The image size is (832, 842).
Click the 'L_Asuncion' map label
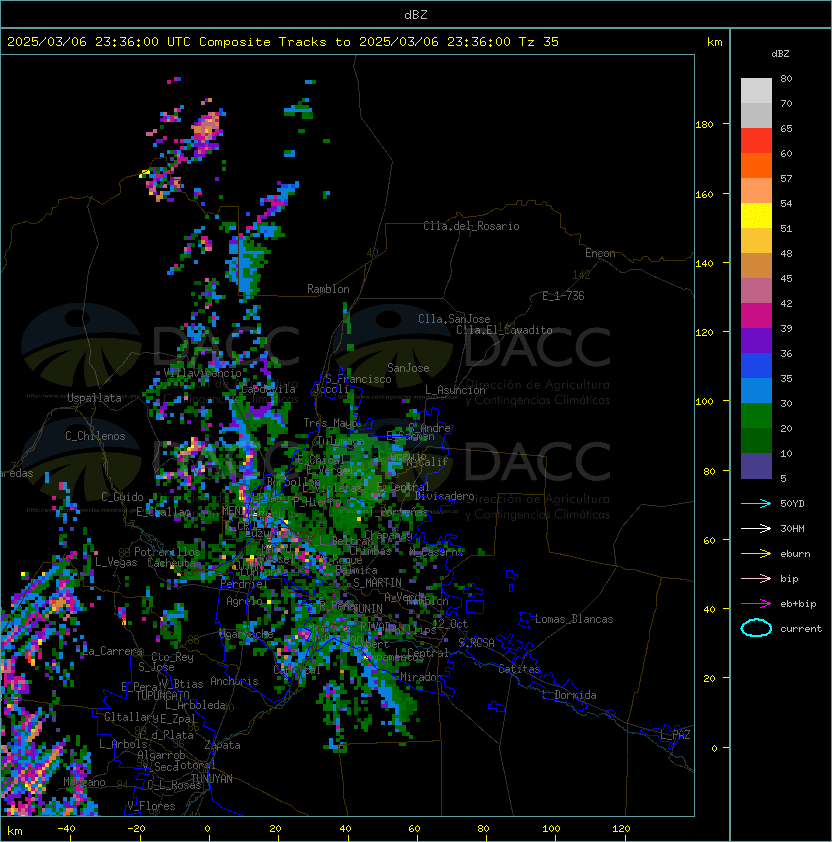tap(455, 390)
